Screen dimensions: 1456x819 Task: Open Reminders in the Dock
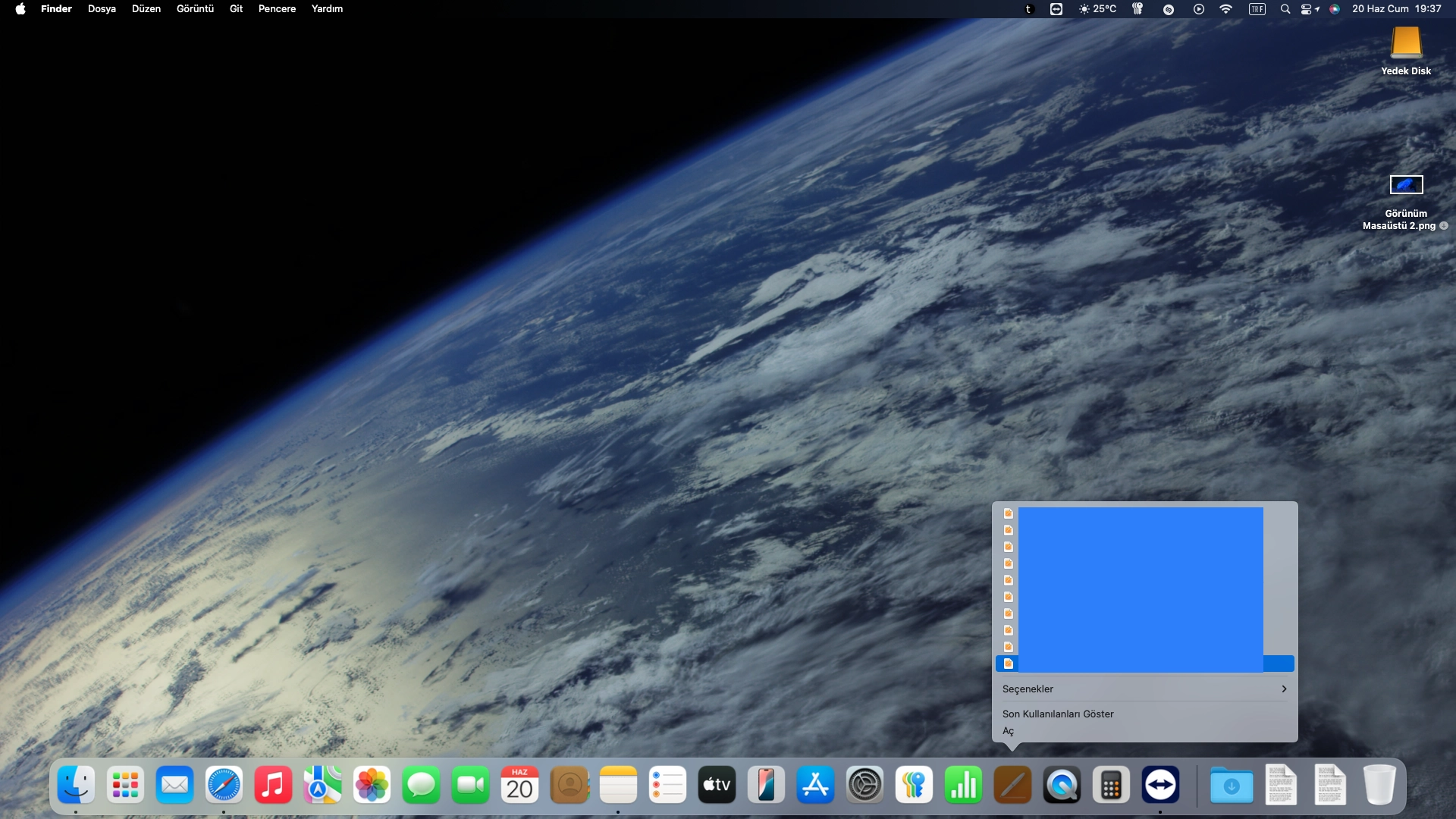[667, 785]
